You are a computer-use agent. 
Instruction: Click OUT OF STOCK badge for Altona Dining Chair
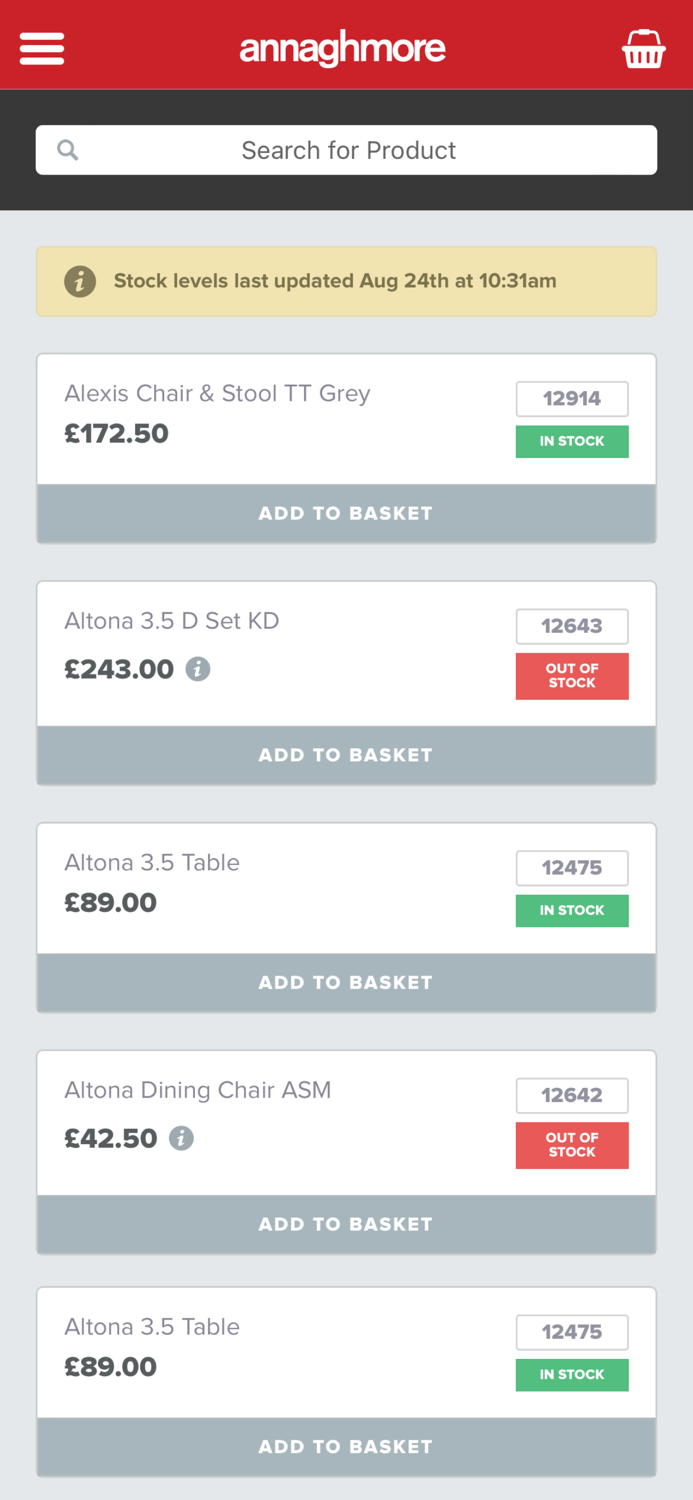[x=572, y=1145]
